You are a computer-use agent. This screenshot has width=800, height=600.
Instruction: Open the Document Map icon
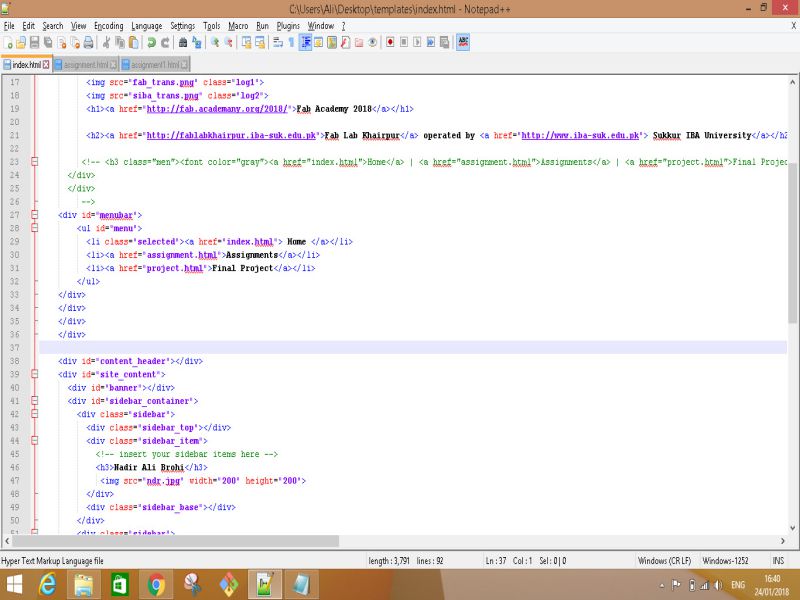point(332,42)
